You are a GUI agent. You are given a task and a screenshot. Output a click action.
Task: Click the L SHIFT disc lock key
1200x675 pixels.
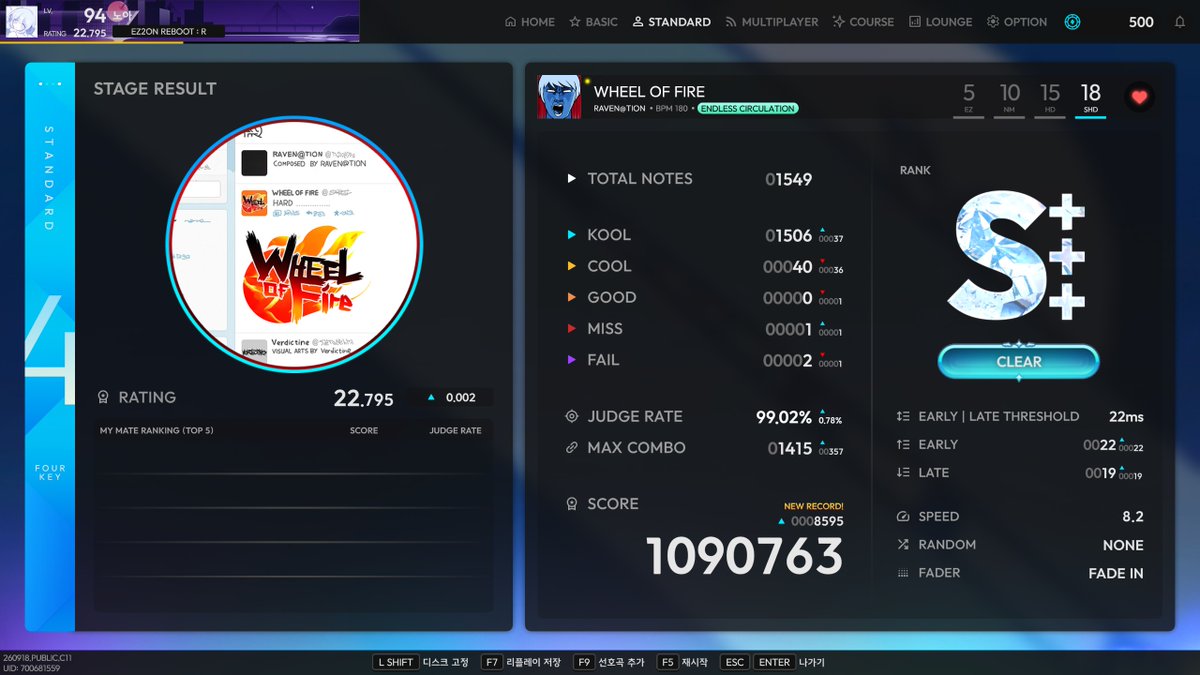click(394, 662)
